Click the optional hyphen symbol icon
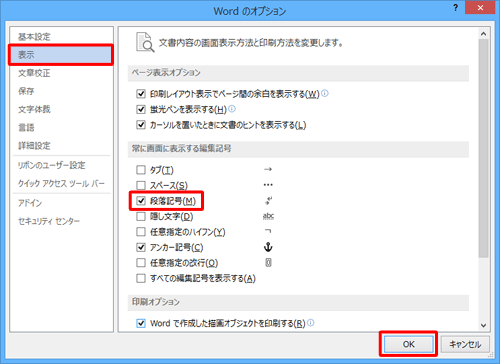 point(268,231)
